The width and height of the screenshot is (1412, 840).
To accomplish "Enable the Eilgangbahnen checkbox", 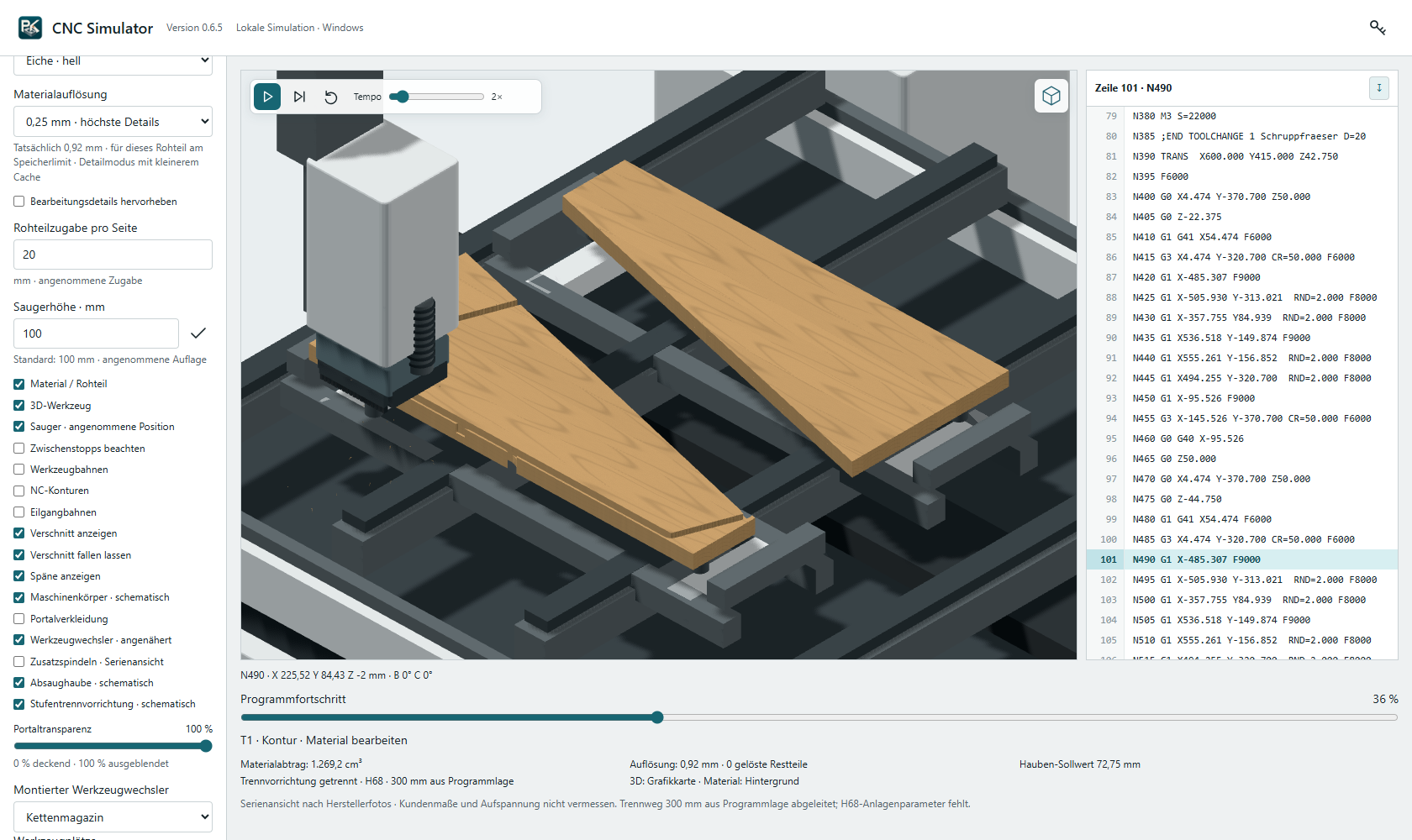I will (x=18, y=512).
